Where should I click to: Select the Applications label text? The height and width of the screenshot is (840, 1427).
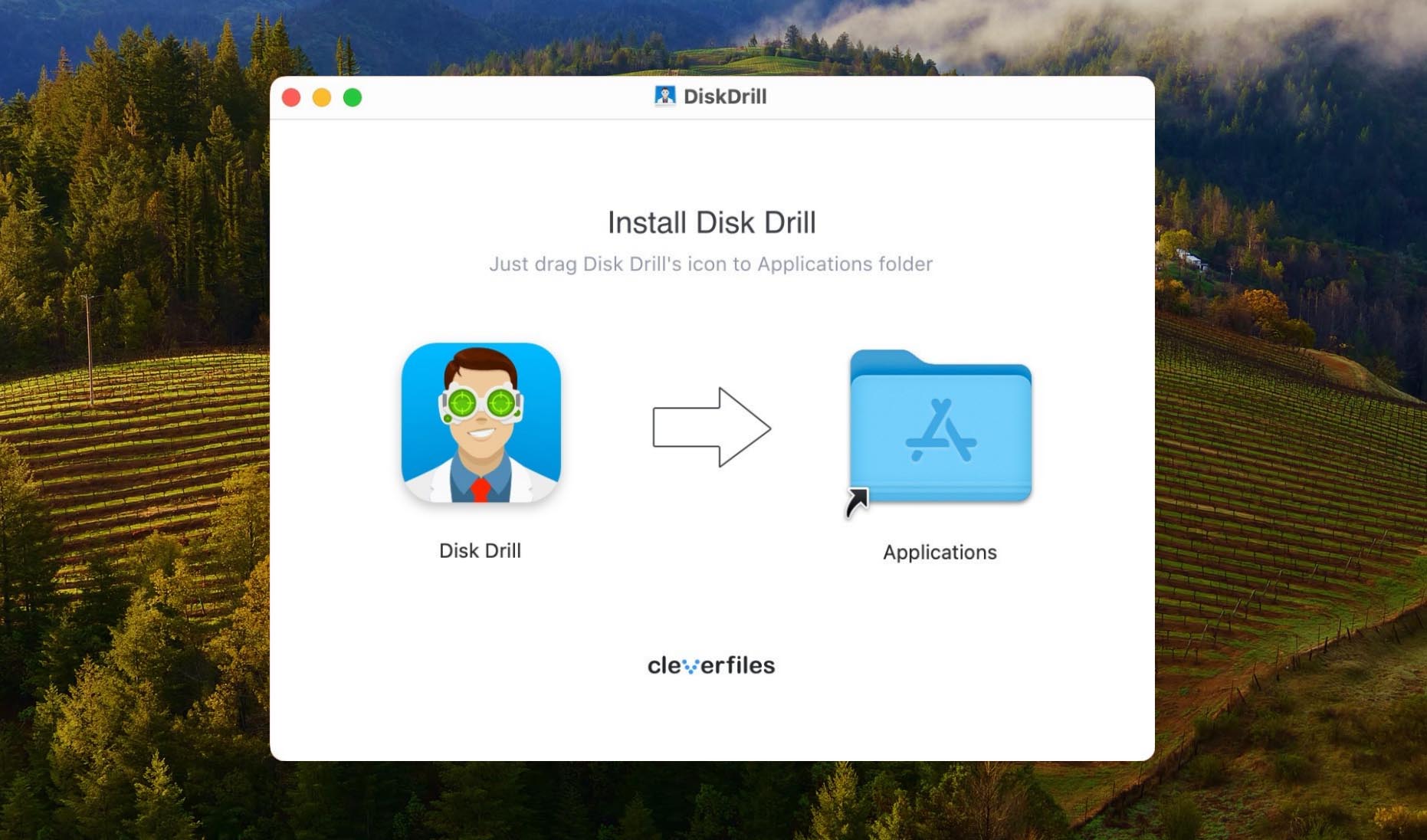pos(940,552)
